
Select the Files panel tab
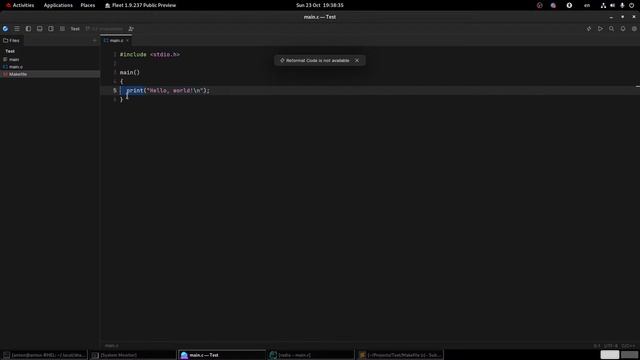coord(11,40)
